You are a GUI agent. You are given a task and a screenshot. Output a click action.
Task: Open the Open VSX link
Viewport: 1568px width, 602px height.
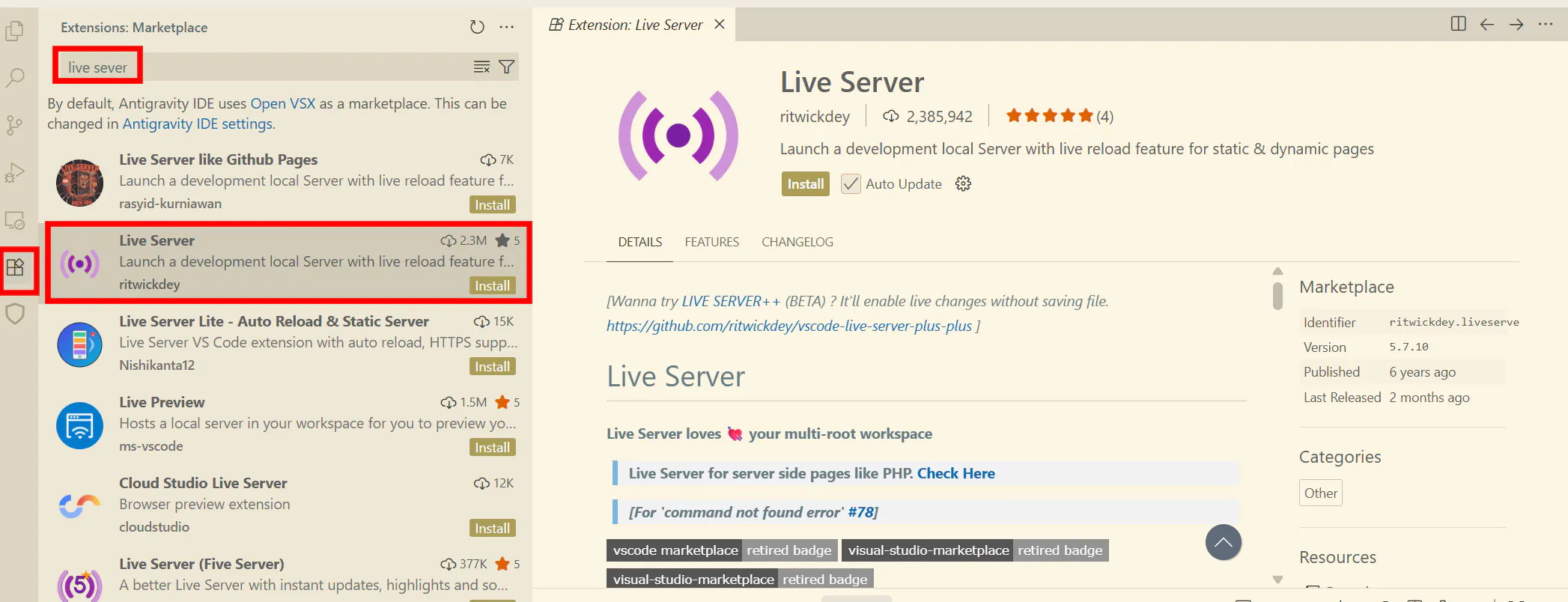283,103
